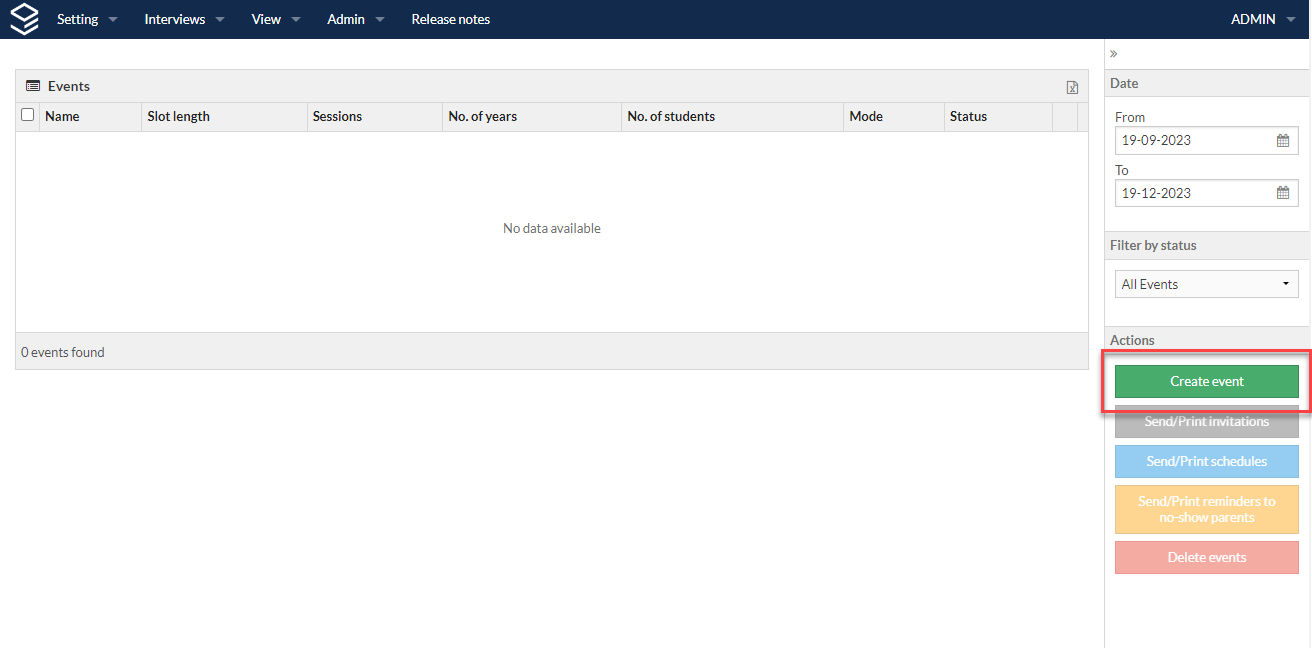Open the Setting menu
1312x648 pixels.
pyautogui.click(x=87, y=19)
